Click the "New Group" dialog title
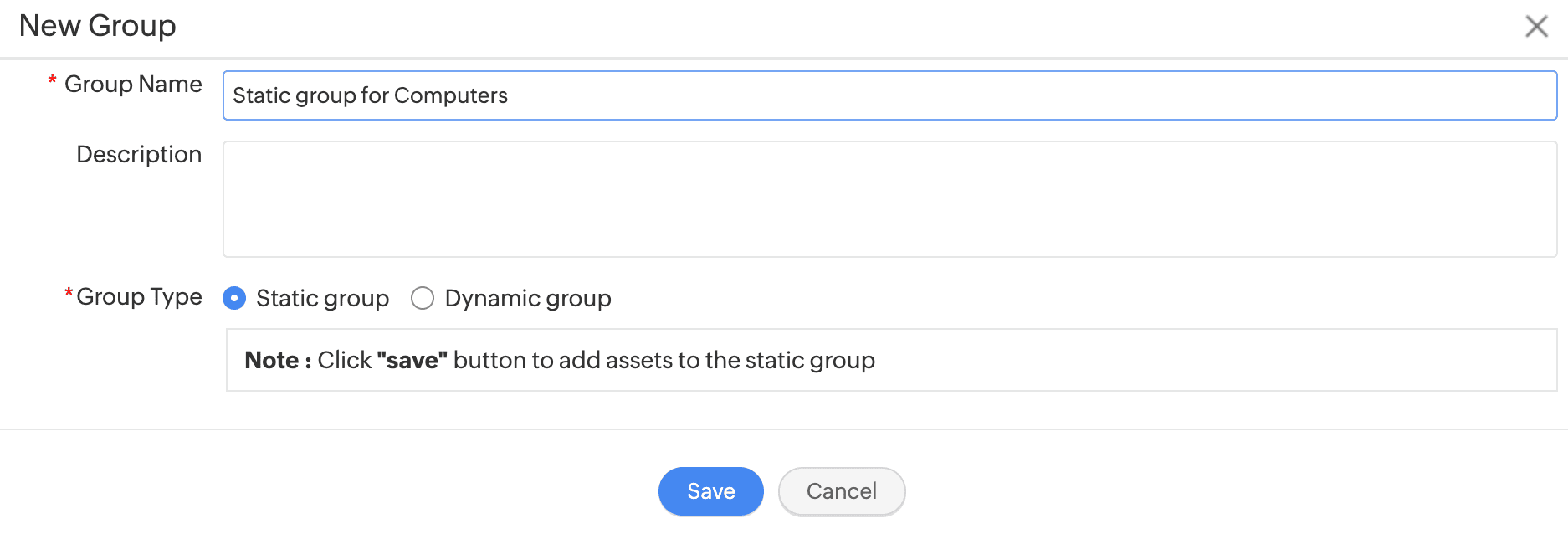This screenshot has width=1568, height=534. pyautogui.click(x=97, y=26)
